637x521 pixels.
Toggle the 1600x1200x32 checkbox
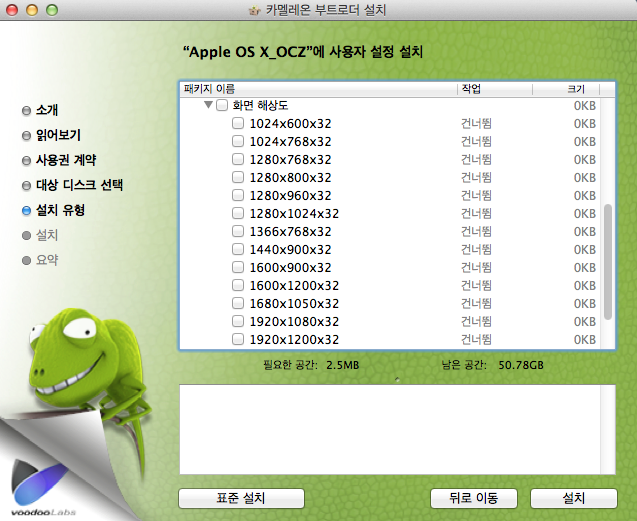[x=238, y=285]
